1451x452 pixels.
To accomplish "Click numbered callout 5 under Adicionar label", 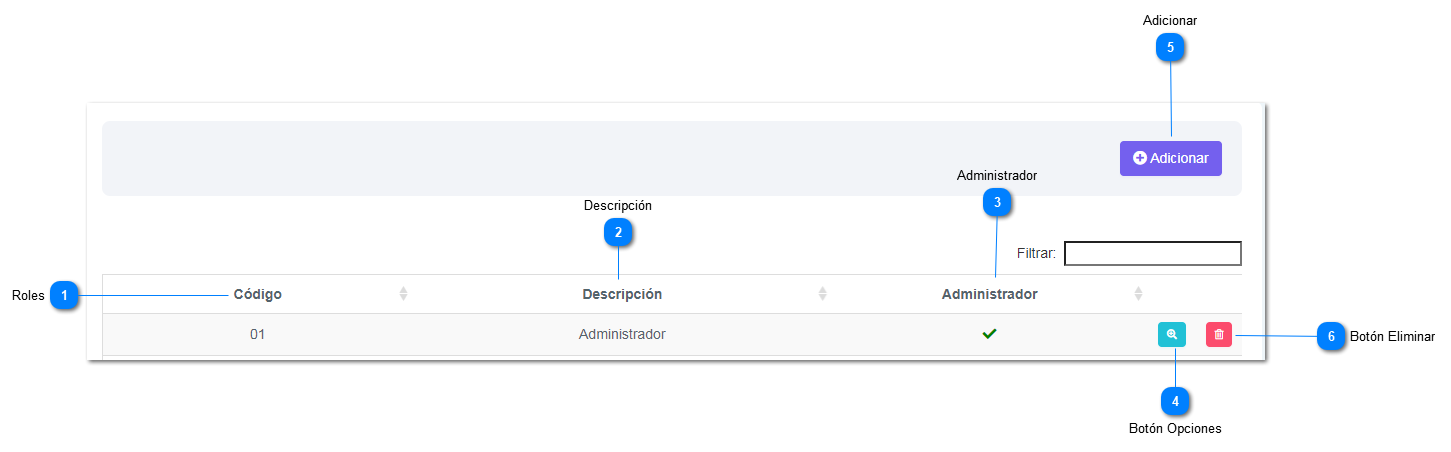I will pos(1170,47).
